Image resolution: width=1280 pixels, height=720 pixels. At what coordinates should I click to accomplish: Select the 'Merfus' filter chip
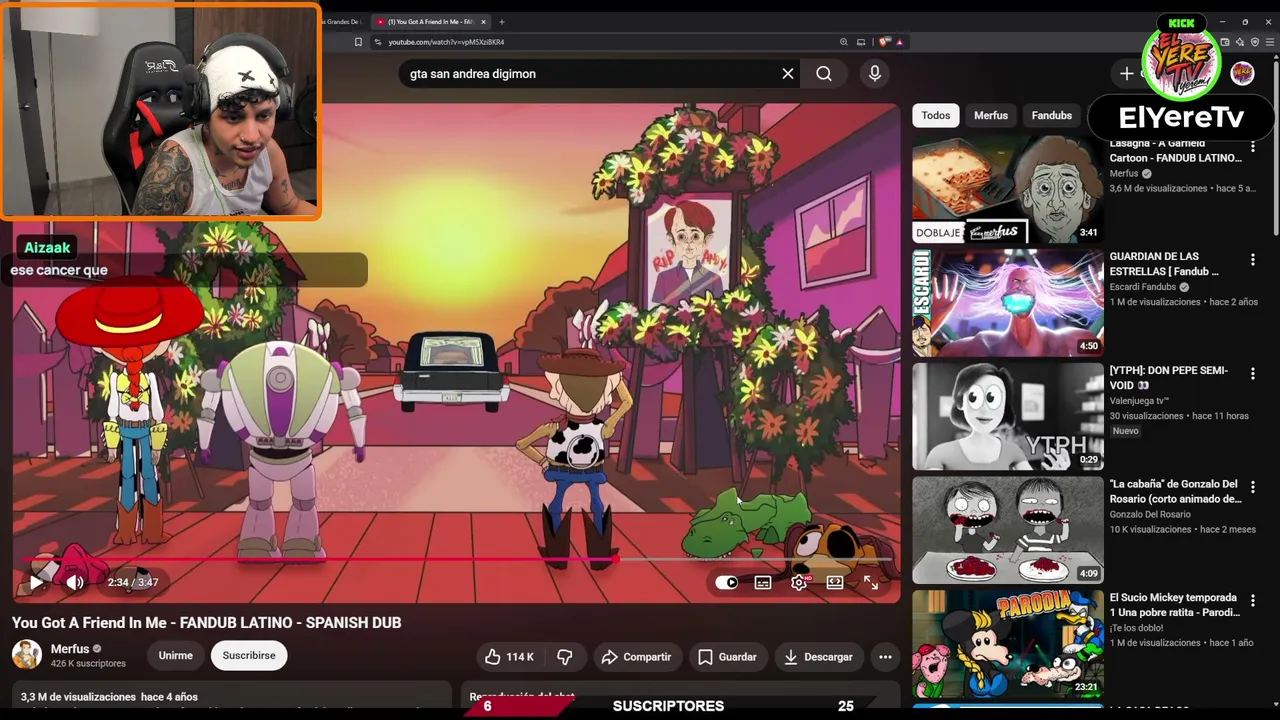click(991, 115)
